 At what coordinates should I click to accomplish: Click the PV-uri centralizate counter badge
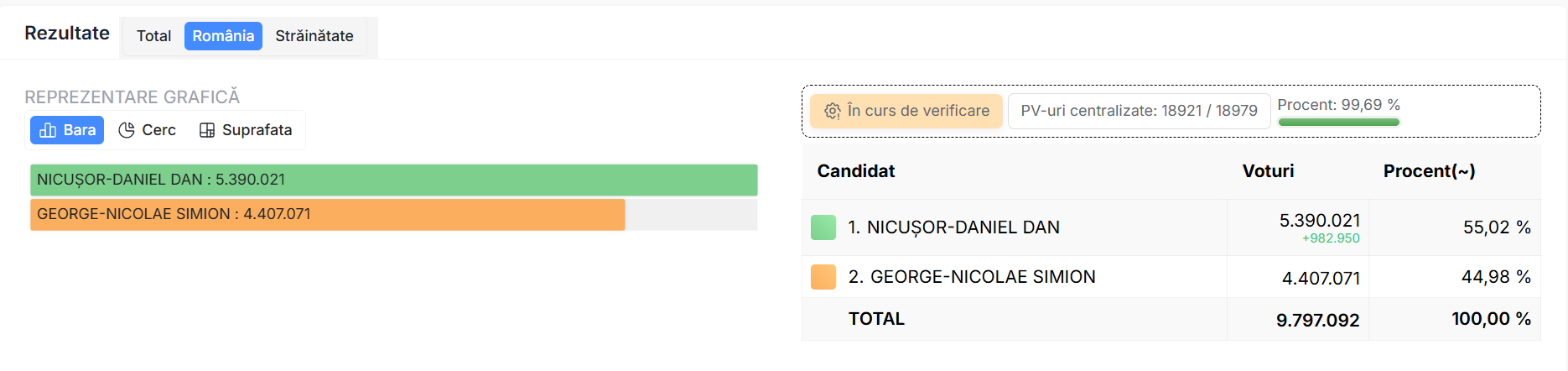[x=1139, y=111]
